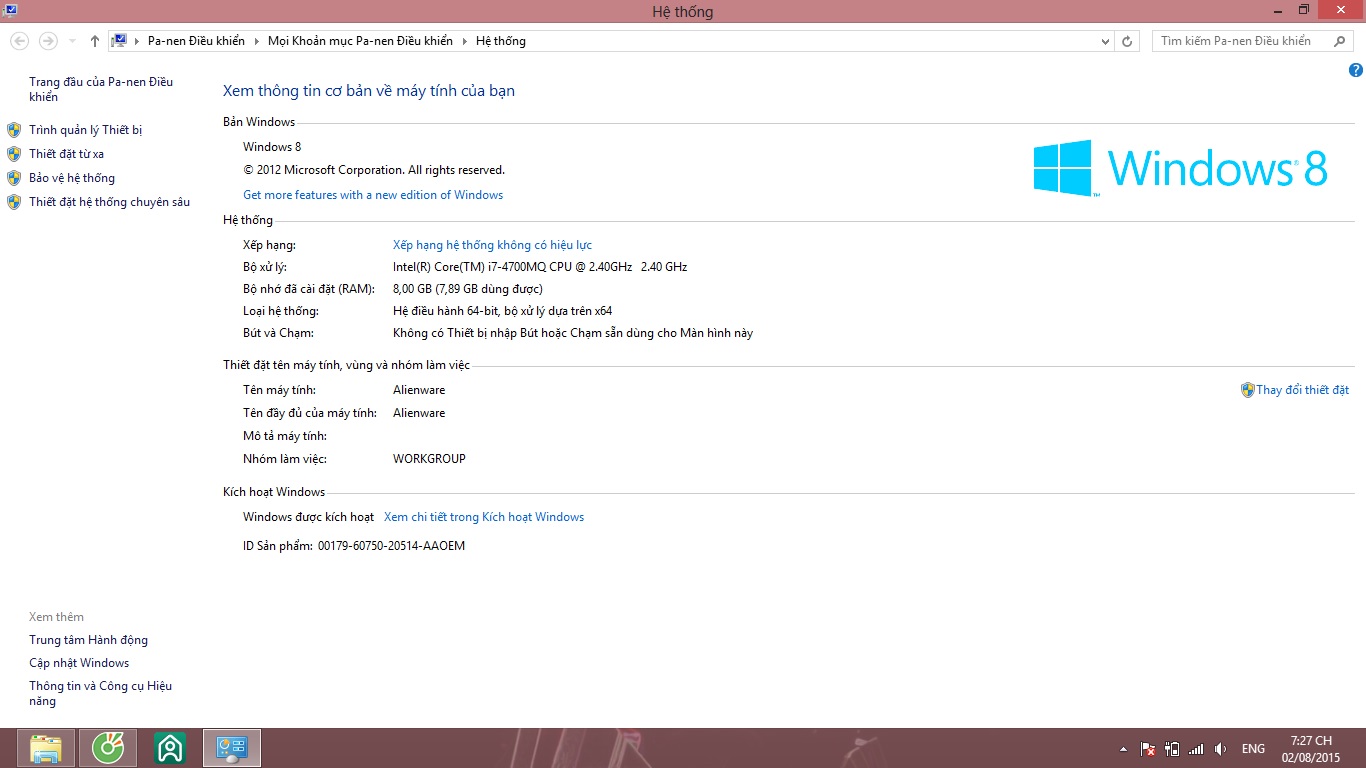Open Trung tâm Hành động link

[x=88, y=640]
